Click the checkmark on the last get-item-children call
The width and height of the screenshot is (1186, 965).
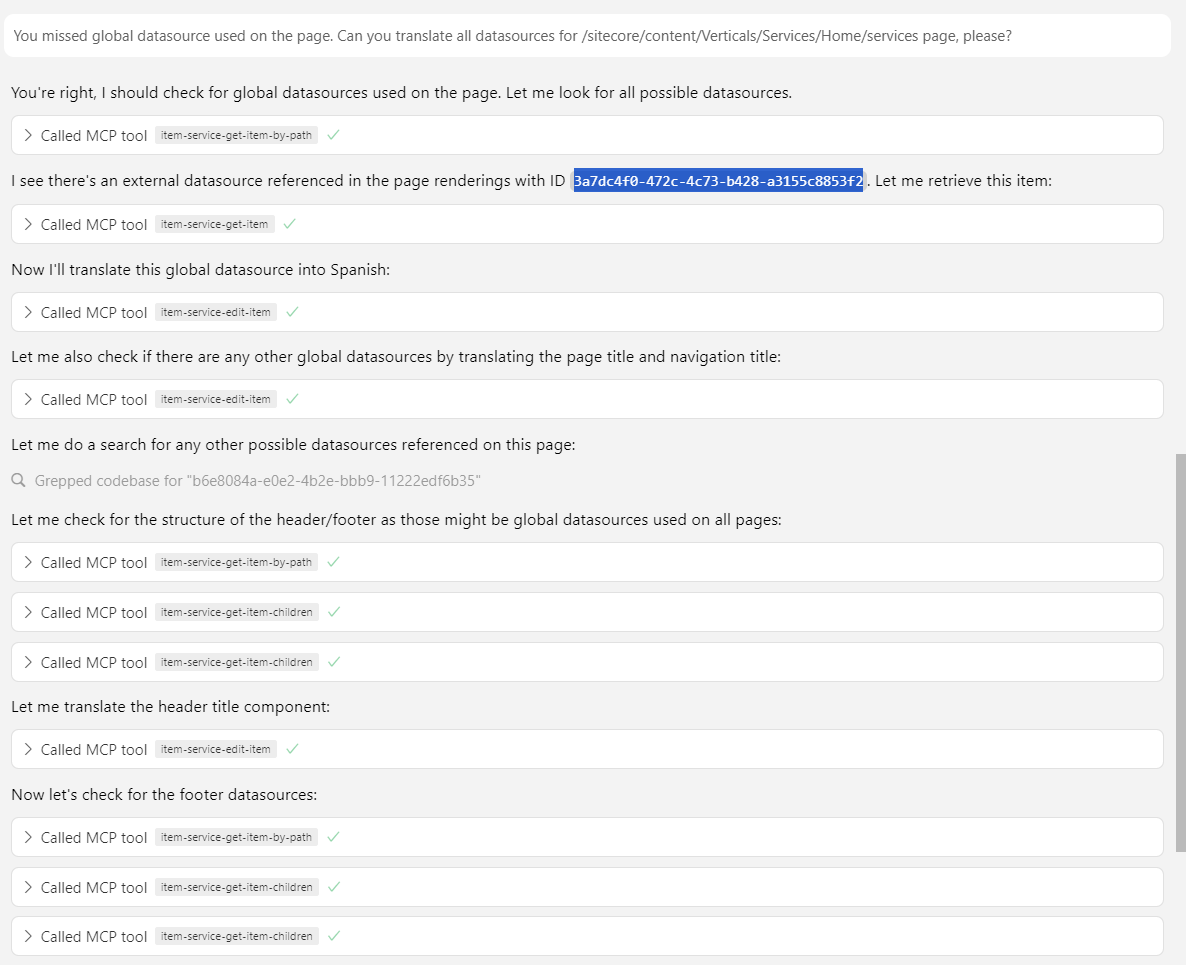point(333,936)
